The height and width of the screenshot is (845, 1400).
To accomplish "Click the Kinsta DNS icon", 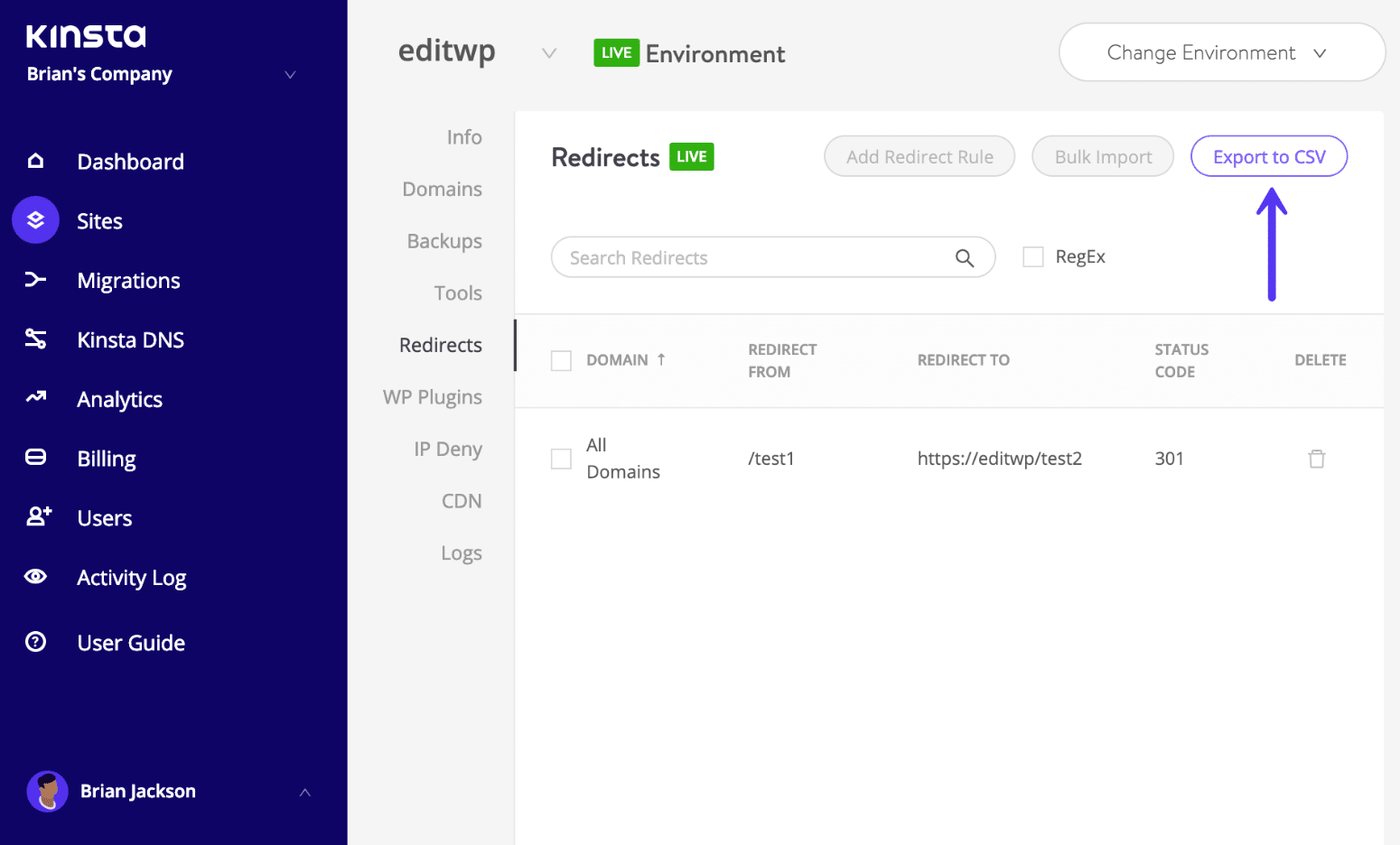I will click(35, 339).
